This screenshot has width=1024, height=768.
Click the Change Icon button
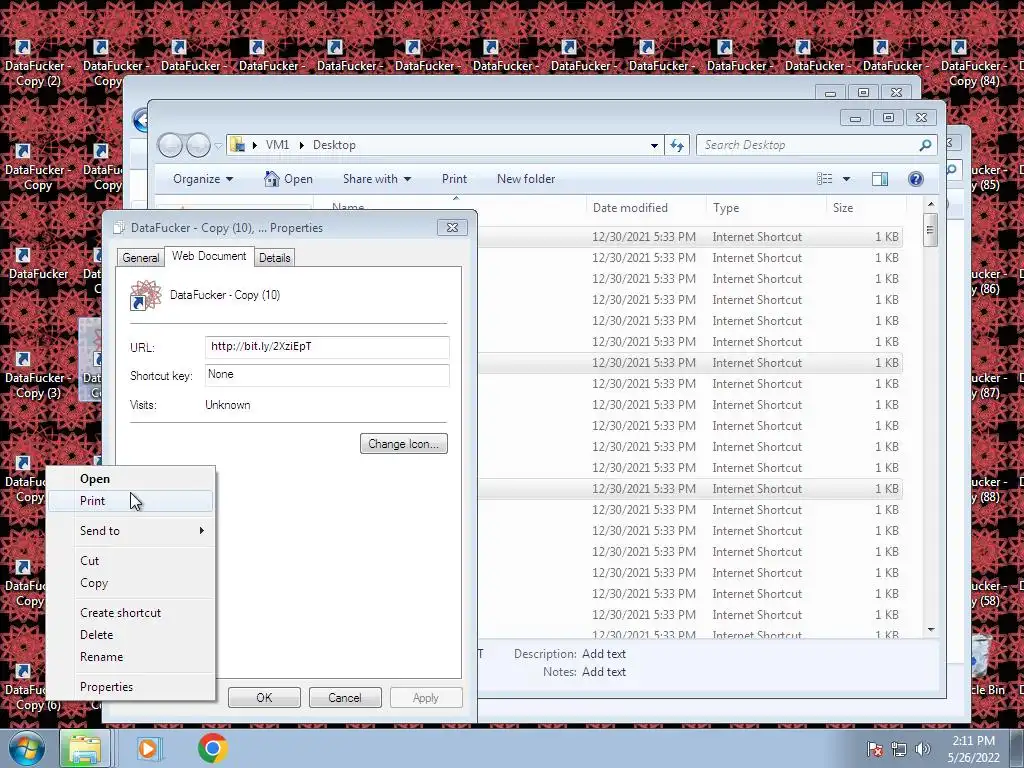coord(404,444)
